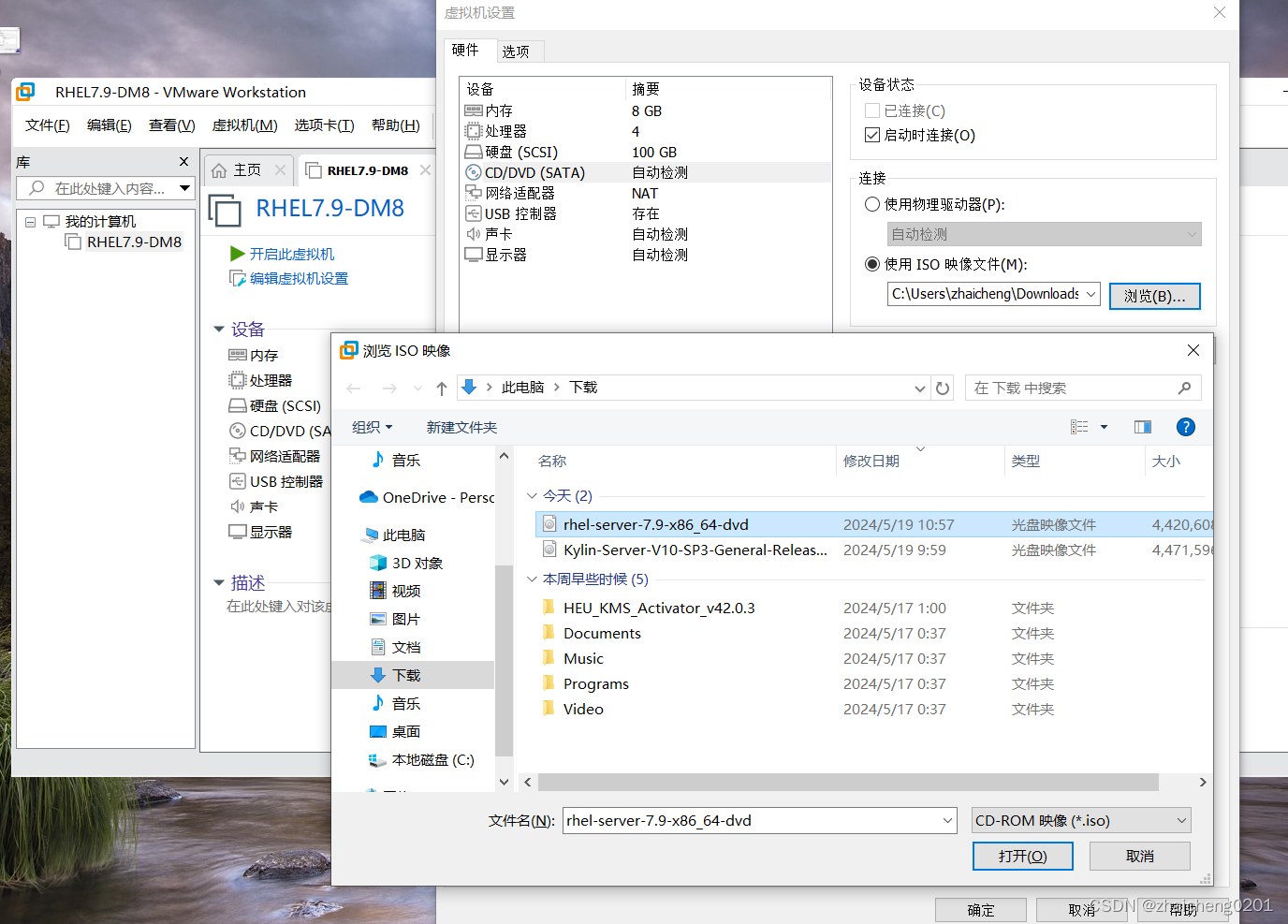1288x924 pixels.
Task: Open the CD-ROM 映像 (*.iso) file type dropdown
Action: point(1181,821)
